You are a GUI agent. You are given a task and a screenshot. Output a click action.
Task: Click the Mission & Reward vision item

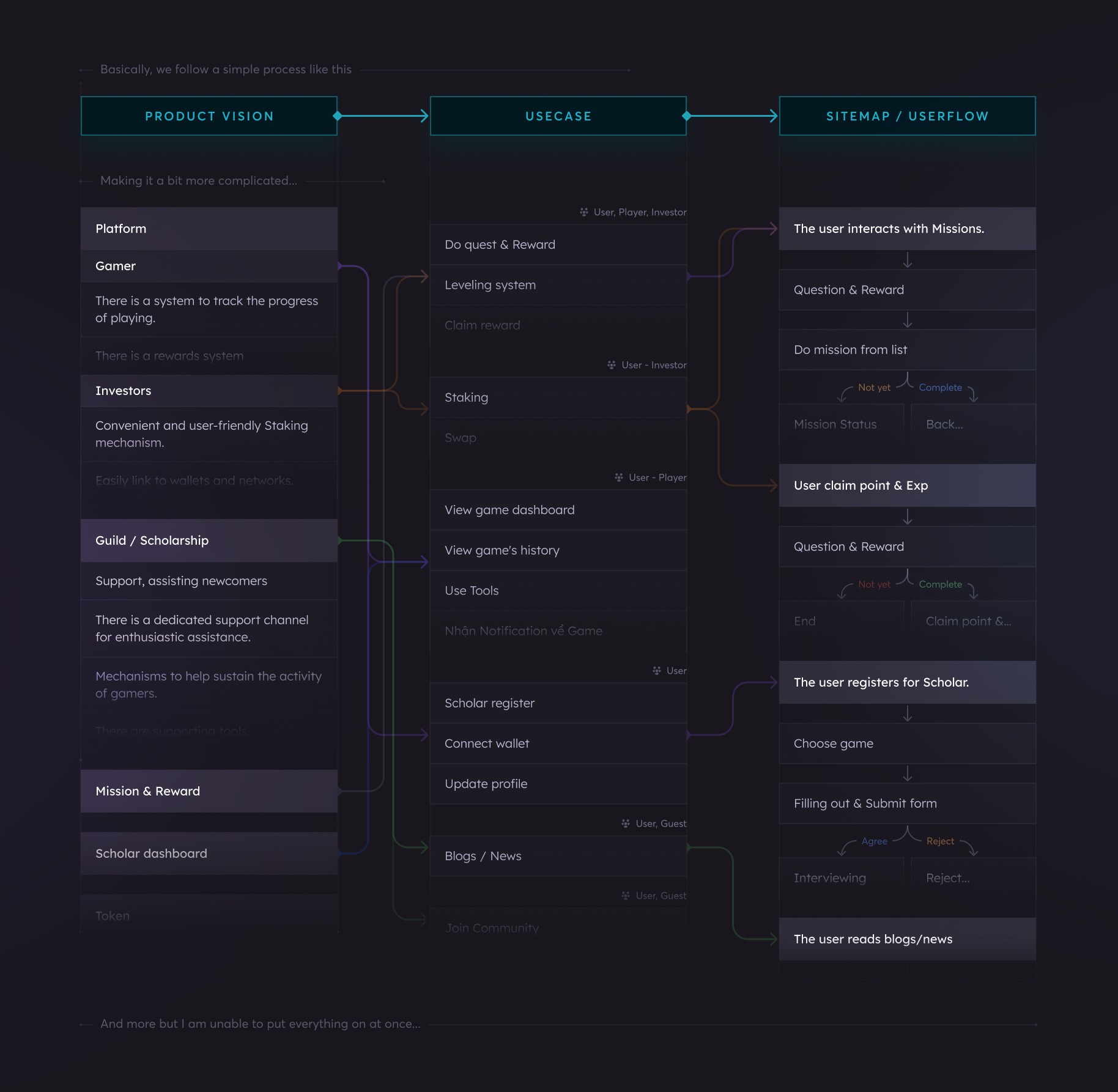[209, 791]
